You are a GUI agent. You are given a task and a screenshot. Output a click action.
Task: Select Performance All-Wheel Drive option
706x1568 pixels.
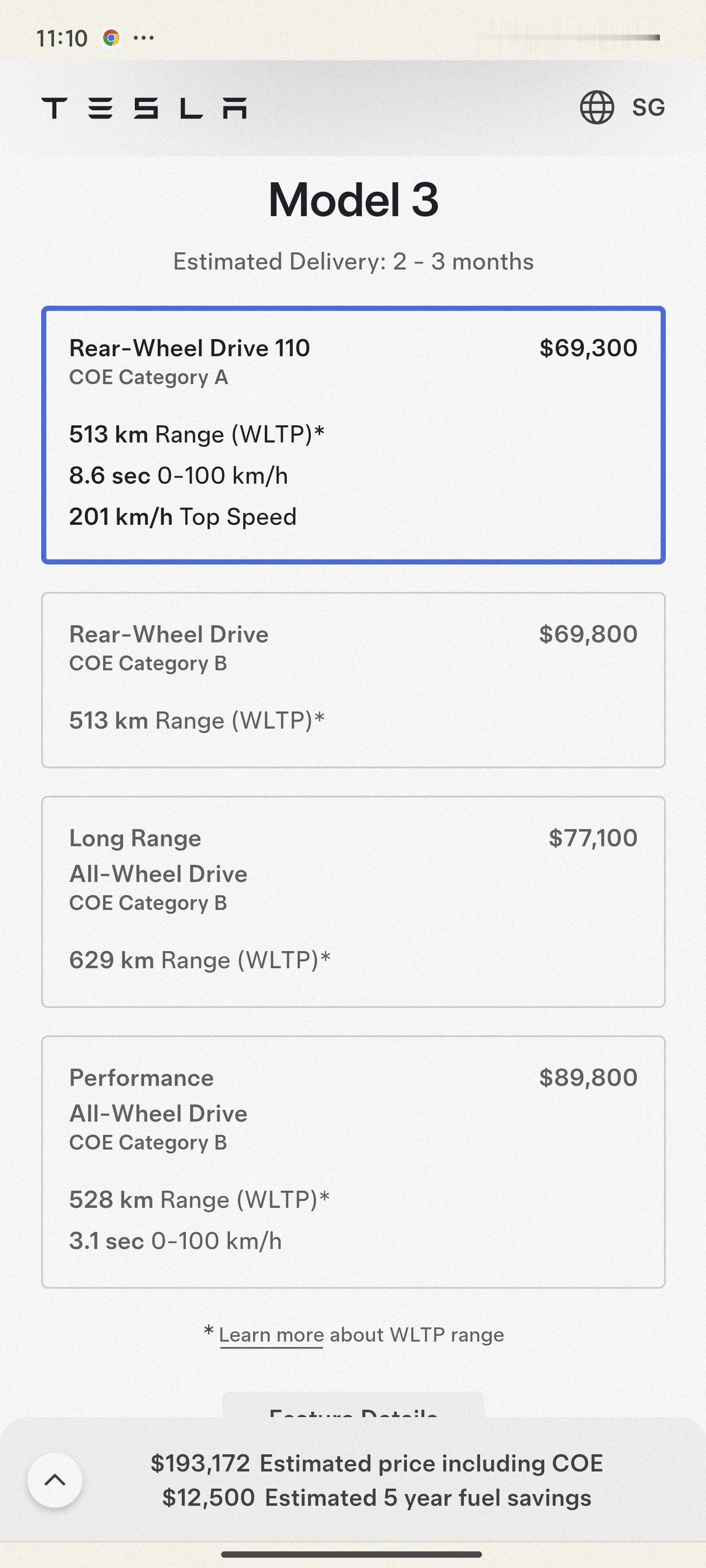(x=353, y=1161)
